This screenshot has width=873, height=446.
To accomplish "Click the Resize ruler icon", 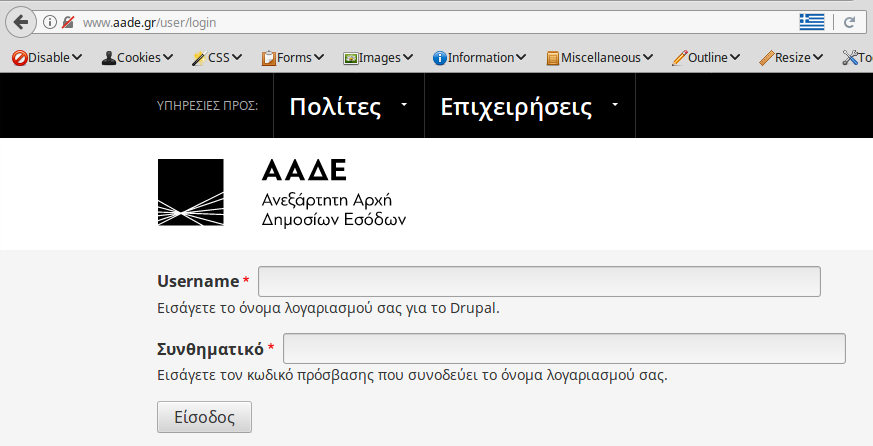I will [766, 58].
